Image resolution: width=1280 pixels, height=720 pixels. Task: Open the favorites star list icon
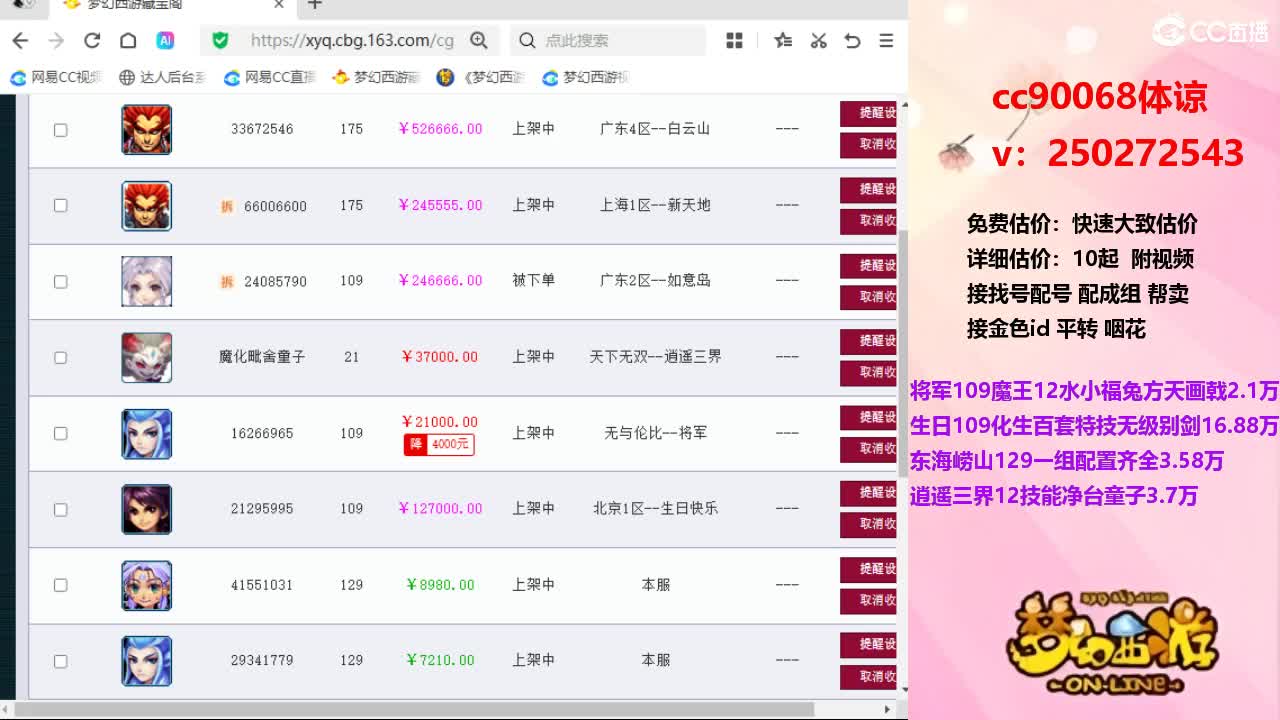pos(783,40)
